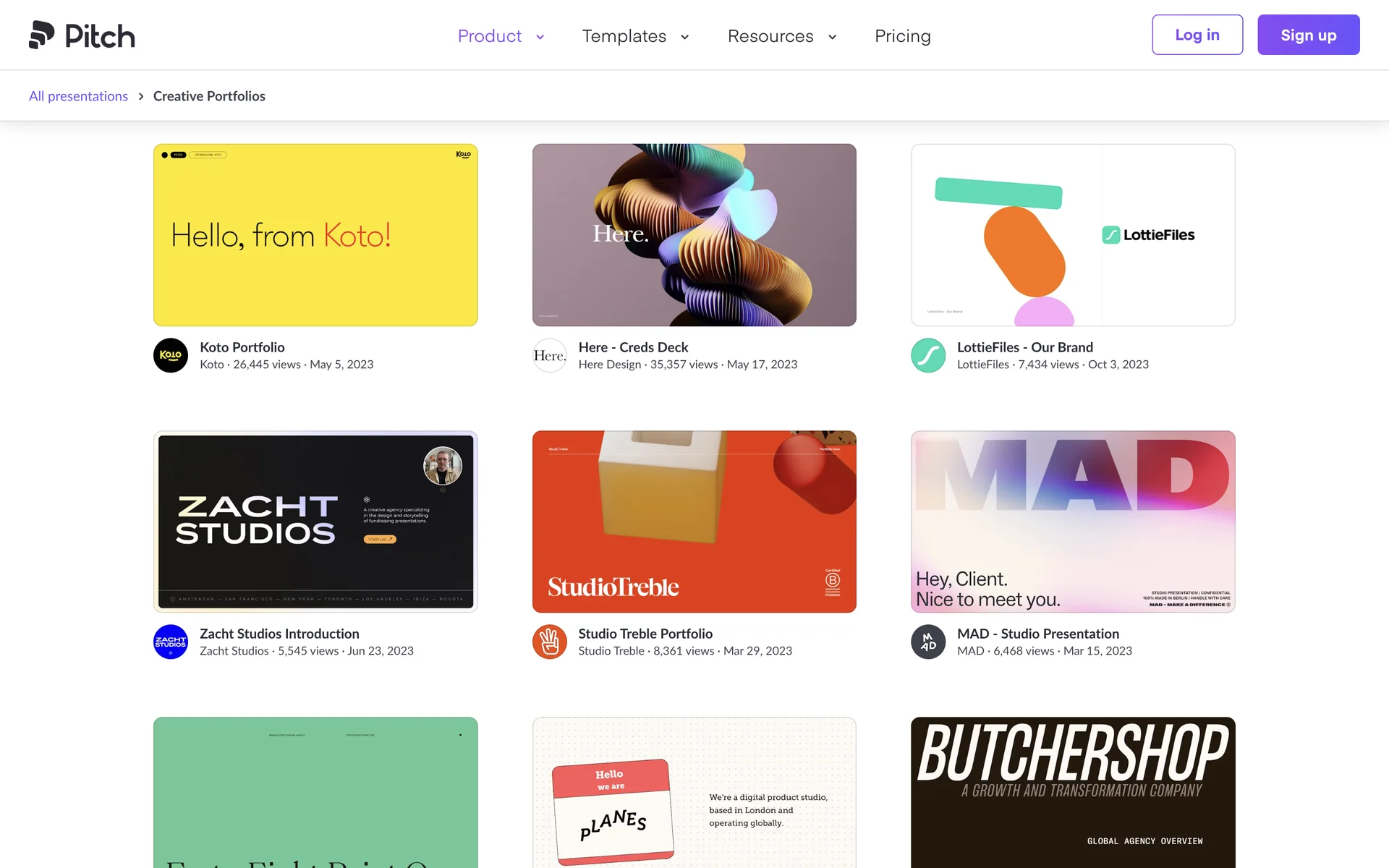Click the Log in button
Viewport: 1389px width, 868px height.
coord(1197,35)
